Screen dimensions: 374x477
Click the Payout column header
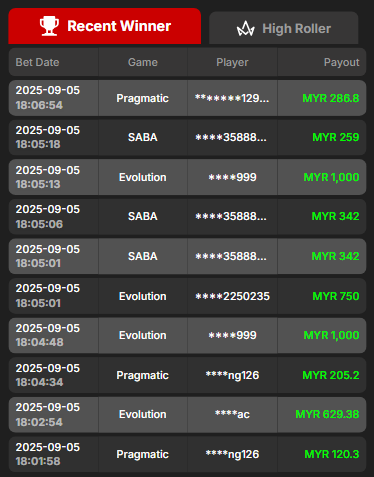pos(342,62)
